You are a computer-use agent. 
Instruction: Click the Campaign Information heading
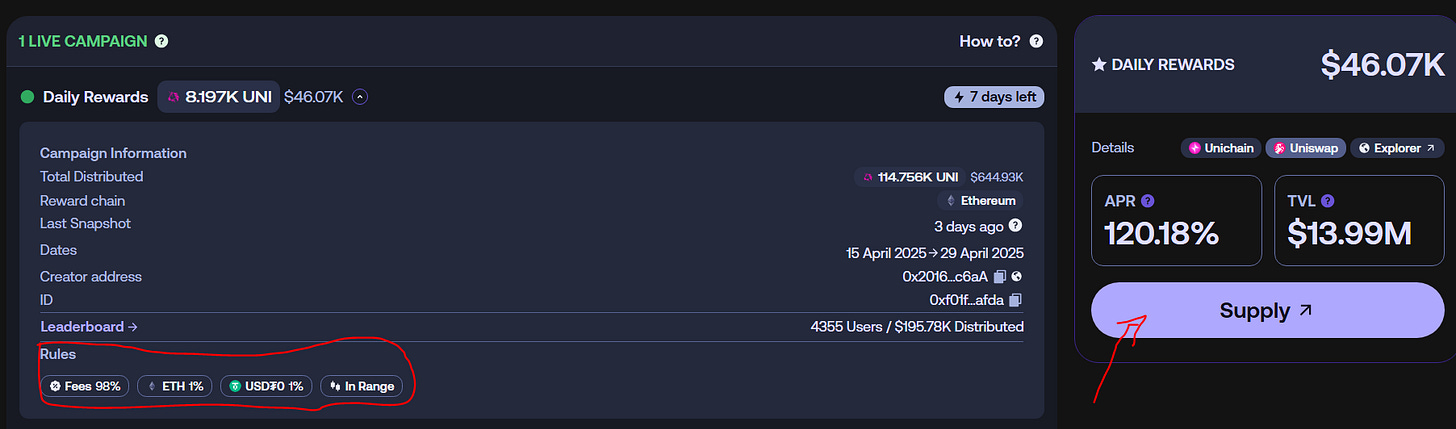click(x=113, y=153)
